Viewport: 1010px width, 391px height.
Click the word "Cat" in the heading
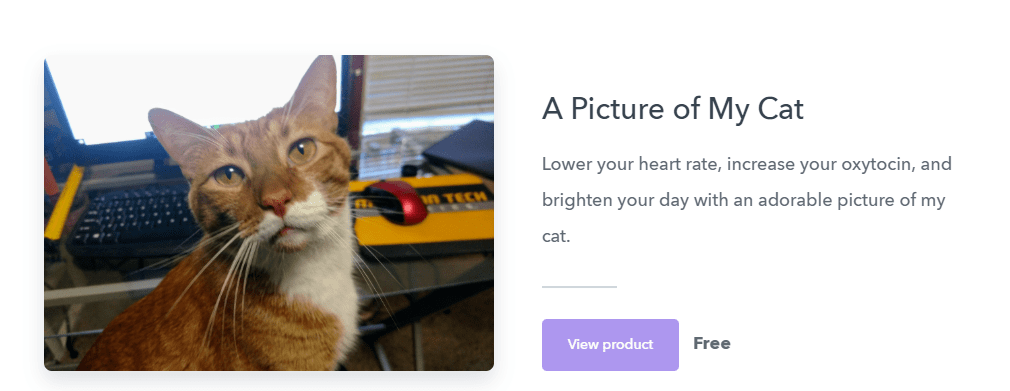click(781, 109)
